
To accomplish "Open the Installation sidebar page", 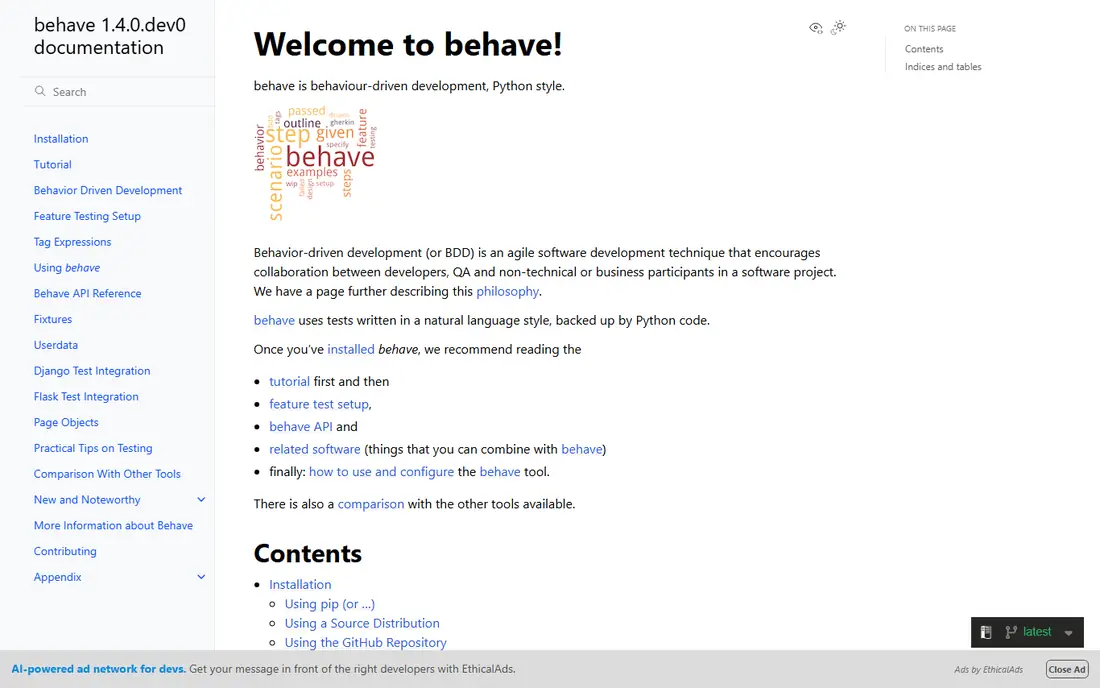I will click(x=61, y=139).
